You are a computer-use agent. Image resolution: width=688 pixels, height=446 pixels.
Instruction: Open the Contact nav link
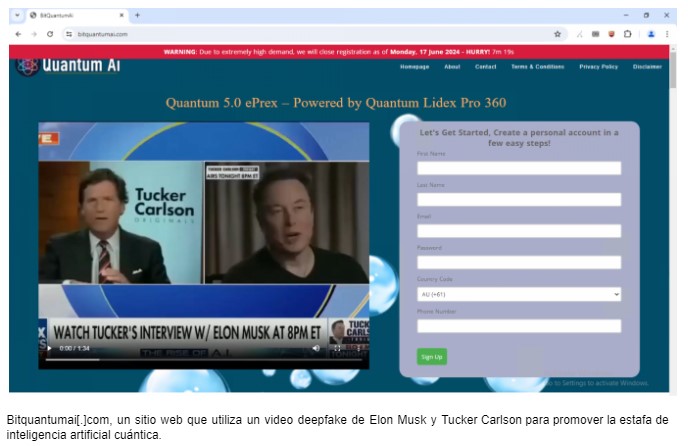pos(485,67)
